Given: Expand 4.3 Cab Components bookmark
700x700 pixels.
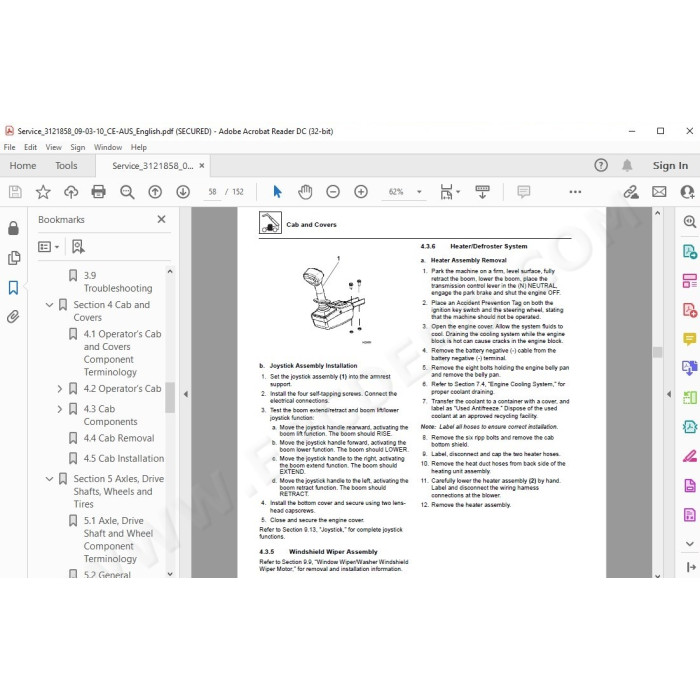Looking at the screenshot, I should (x=59, y=409).
